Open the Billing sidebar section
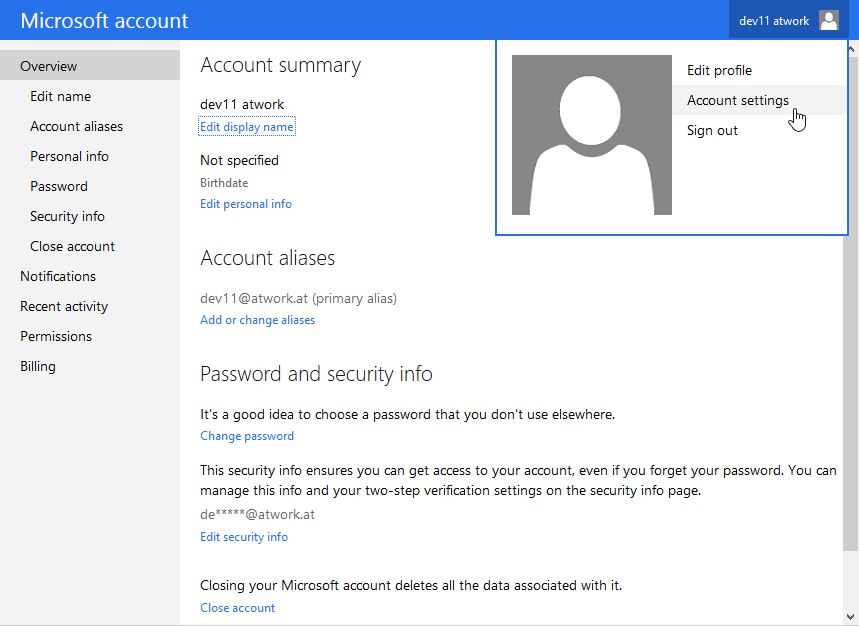 (x=38, y=366)
